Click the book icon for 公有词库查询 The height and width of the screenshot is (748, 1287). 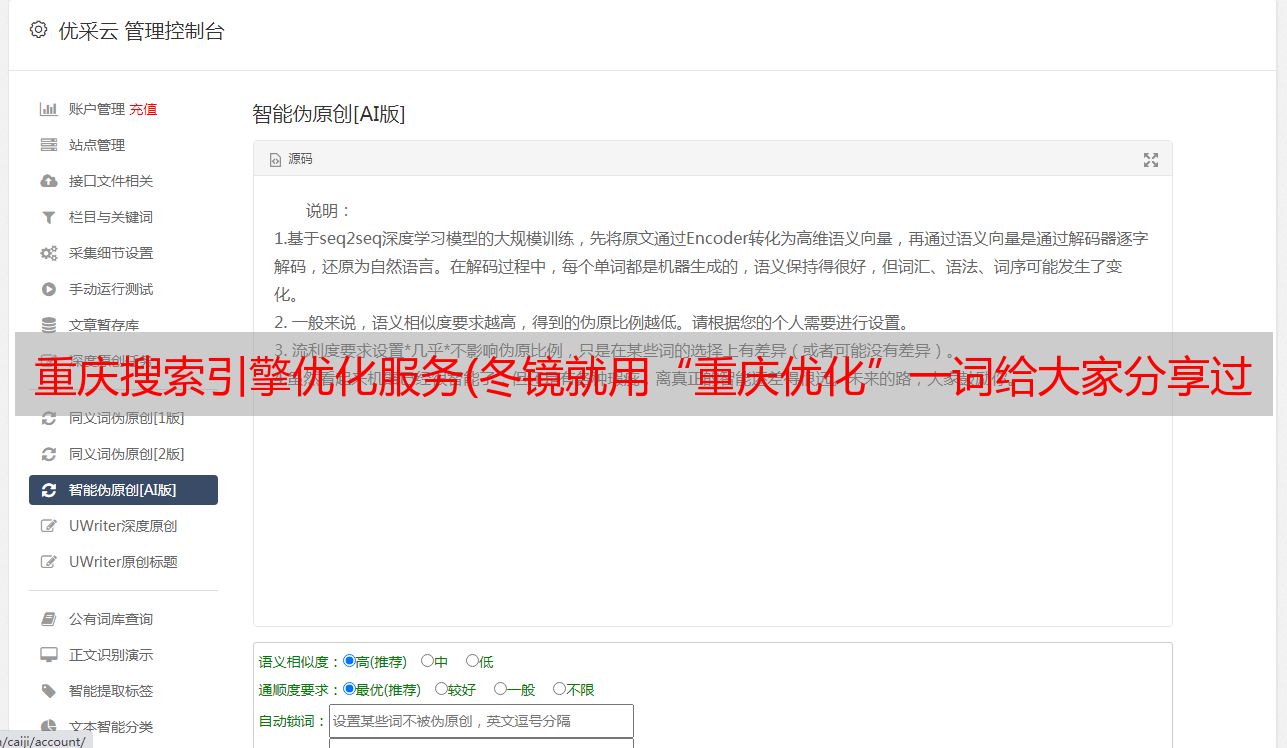(48, 619)
